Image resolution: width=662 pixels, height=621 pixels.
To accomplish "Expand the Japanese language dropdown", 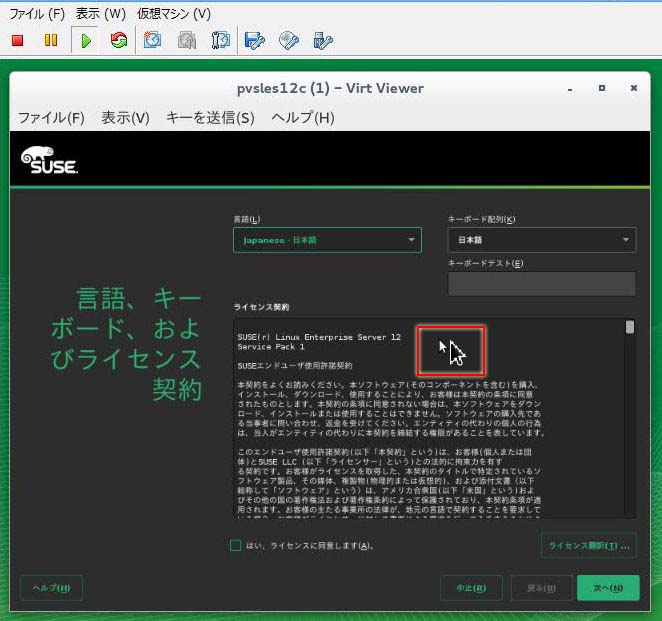I will (x=327, y=240).
